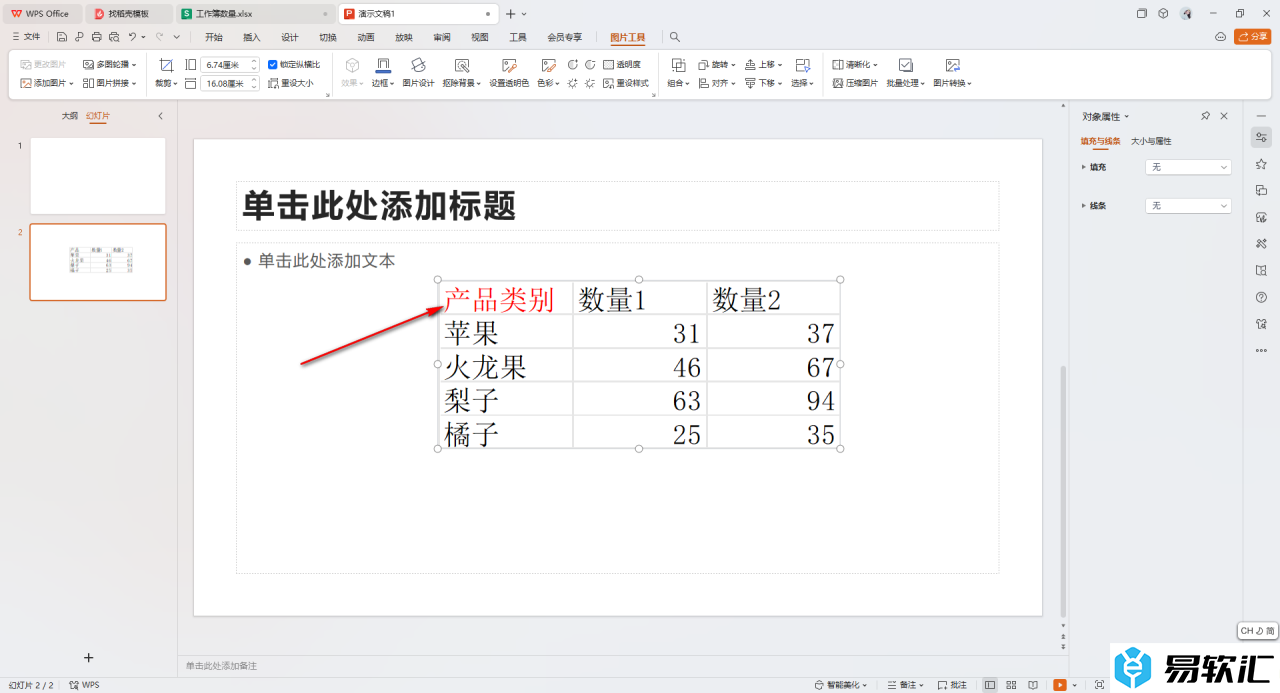1280x693 pixels.
Task: Open the Animation ribbon tab
Action: 366,37
